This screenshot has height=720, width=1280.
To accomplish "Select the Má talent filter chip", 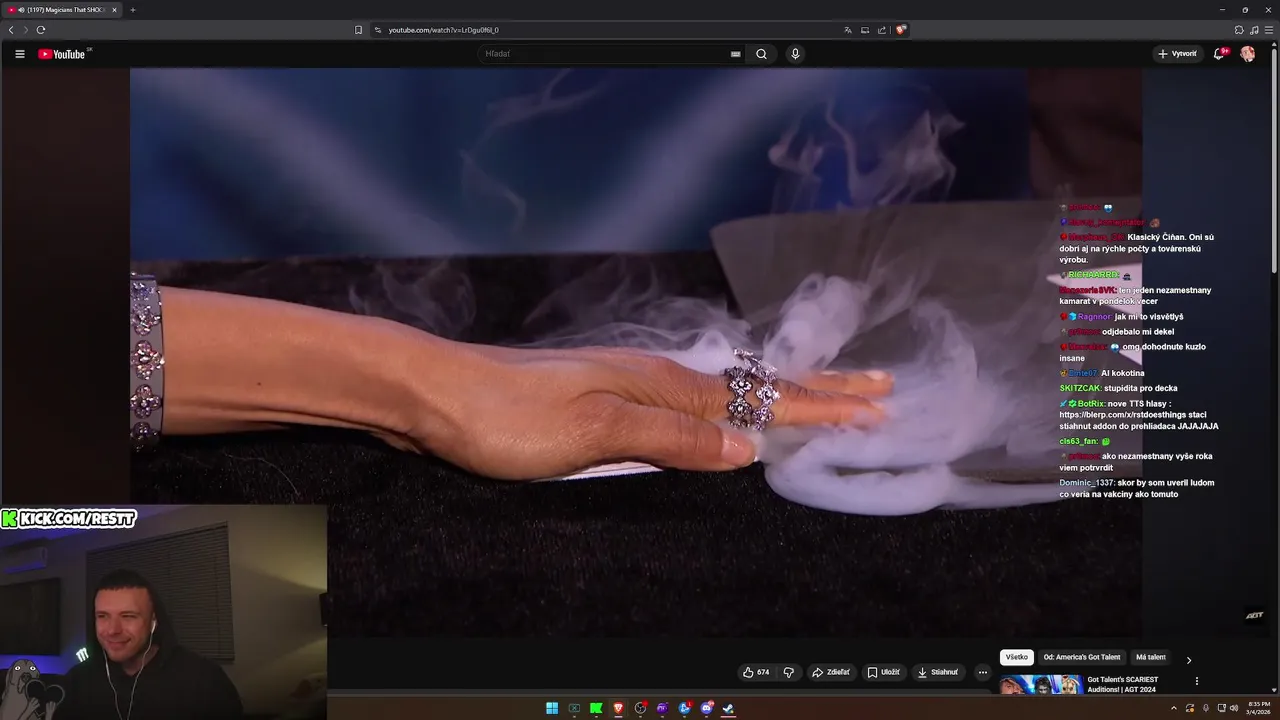I will 1150,657.
